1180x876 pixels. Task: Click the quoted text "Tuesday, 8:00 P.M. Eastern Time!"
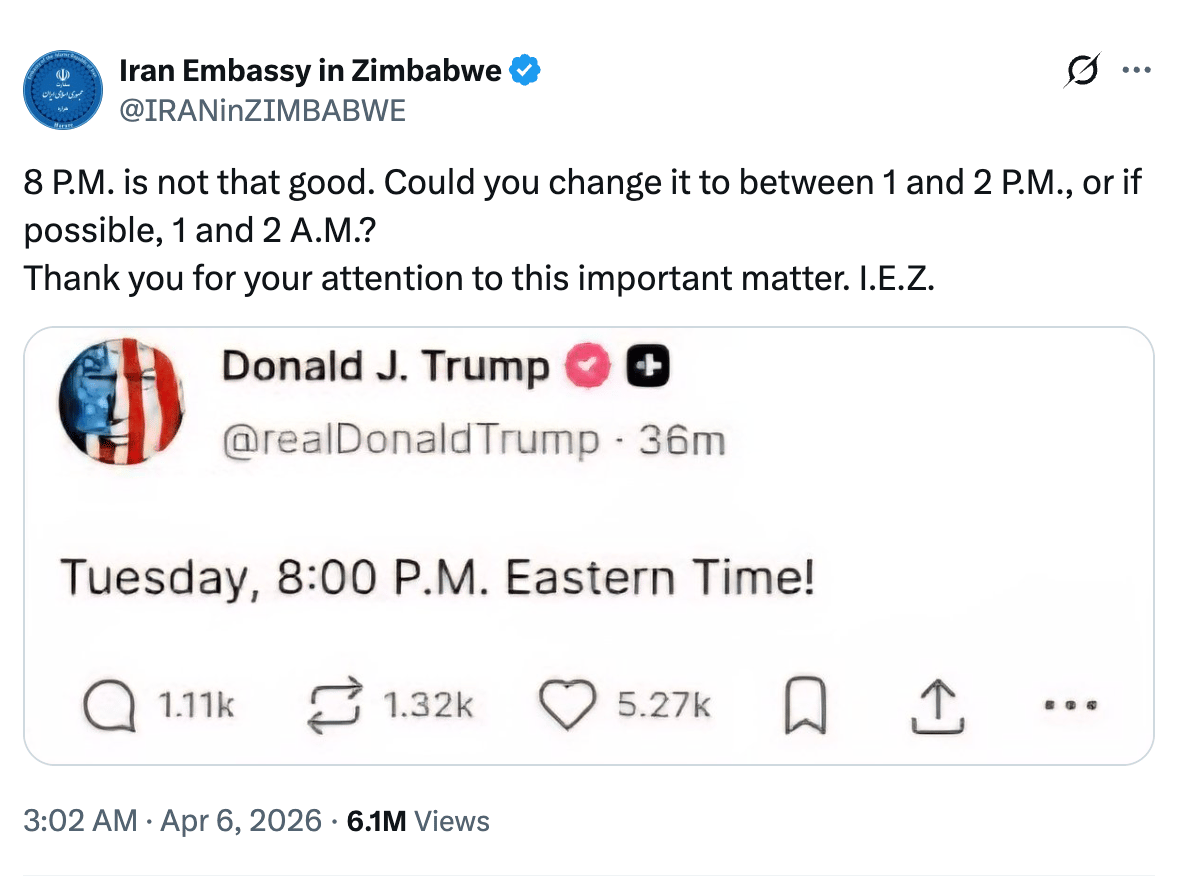pyautogui.click(x=437, y=578)
